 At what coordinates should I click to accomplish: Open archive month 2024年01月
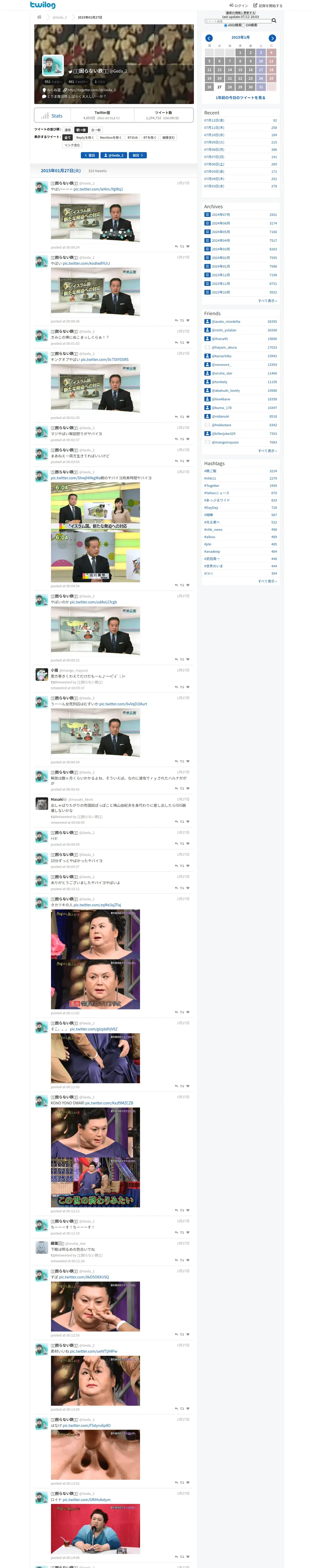pos(221,267)
